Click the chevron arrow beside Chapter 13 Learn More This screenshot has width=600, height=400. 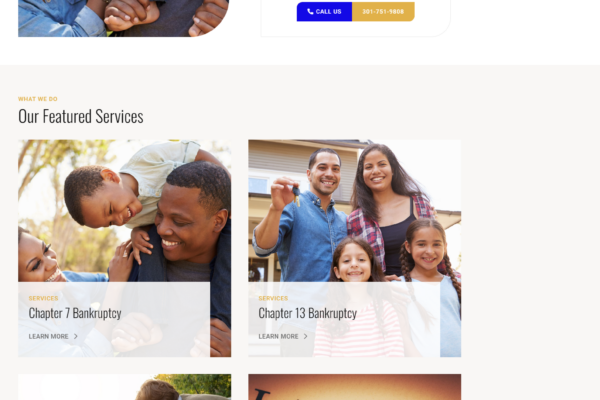[x=305, y=336]
